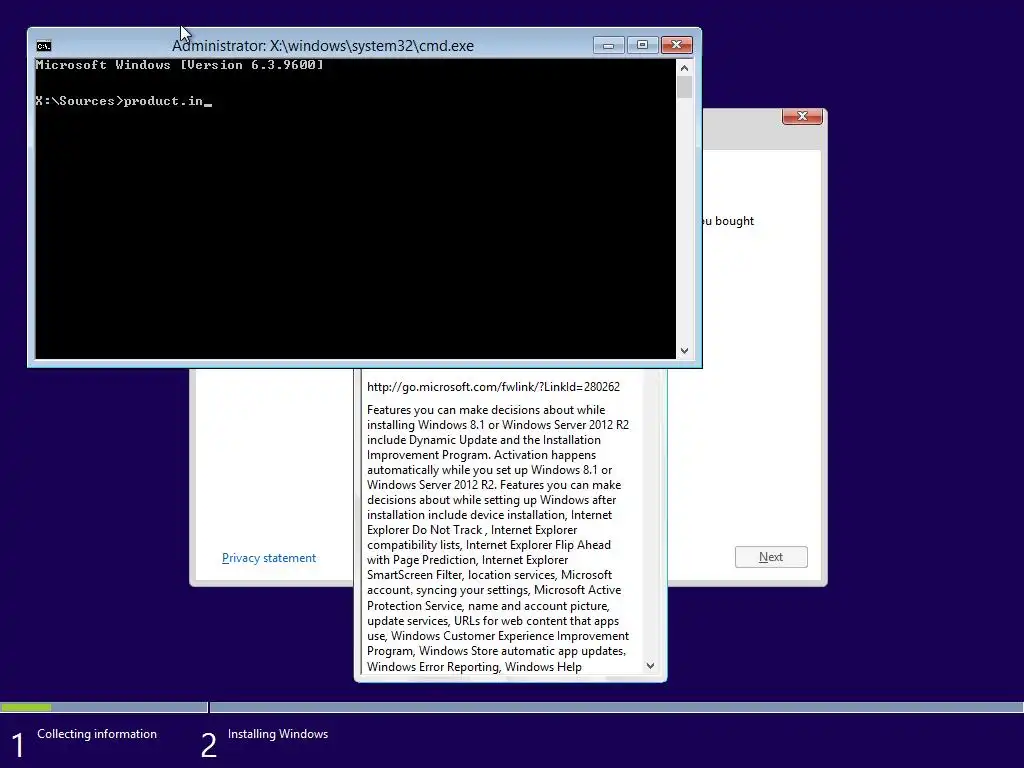Click the cmd scrollbar thumb
Viewport: 1024px width, 768px height.
(x=684, y=87)
